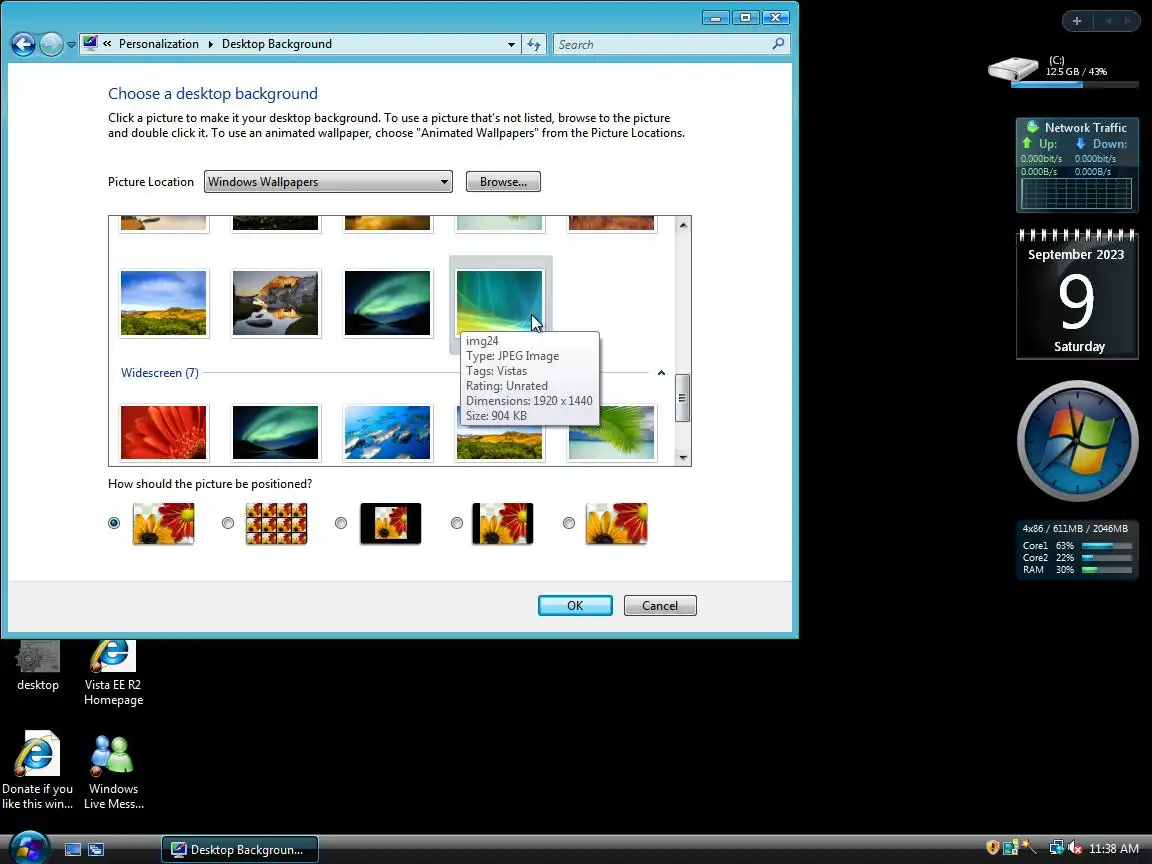Viewport: 1152px width, 864px height.
Task: Click the sidebar add gadget plus button
Action: (x=1077, y=21)
